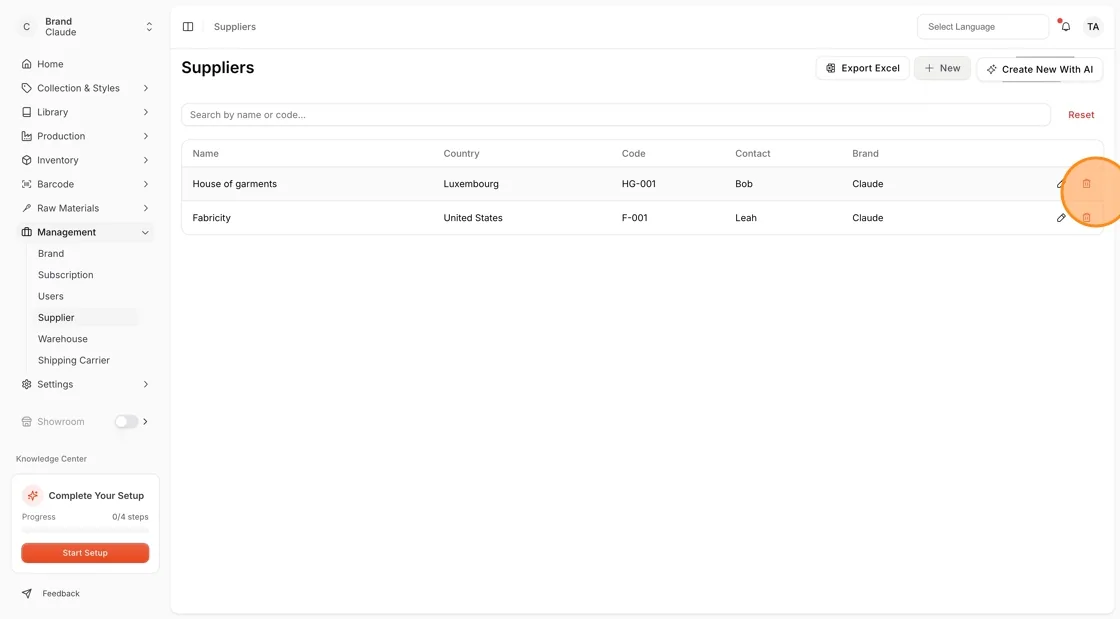
Task: Click Create New With AI
Action: pyautogui.click(x=1039, y=69)
